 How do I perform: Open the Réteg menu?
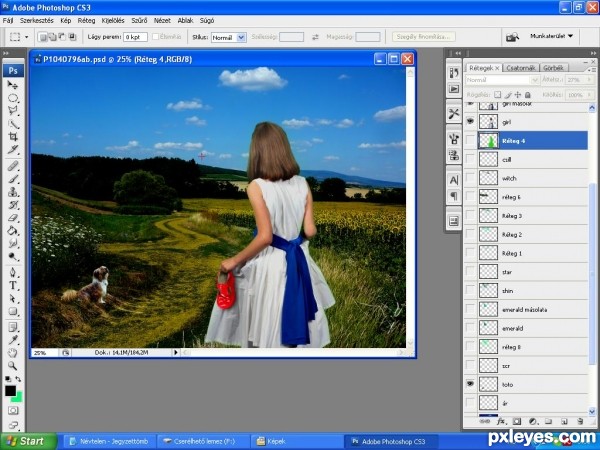point(86,20)
